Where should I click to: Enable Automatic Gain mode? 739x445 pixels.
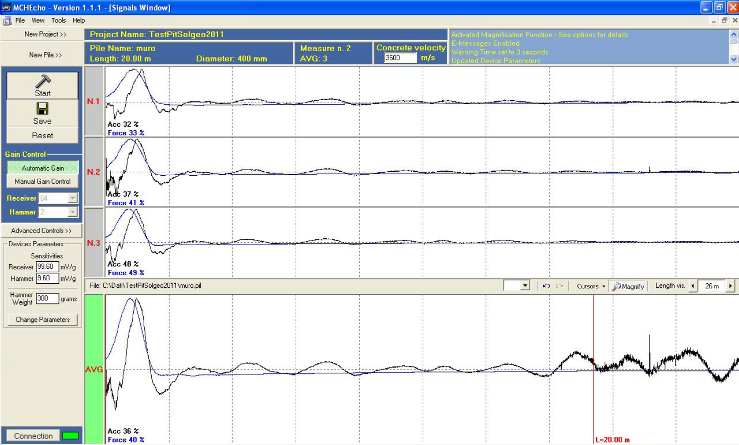pos(42,168)
